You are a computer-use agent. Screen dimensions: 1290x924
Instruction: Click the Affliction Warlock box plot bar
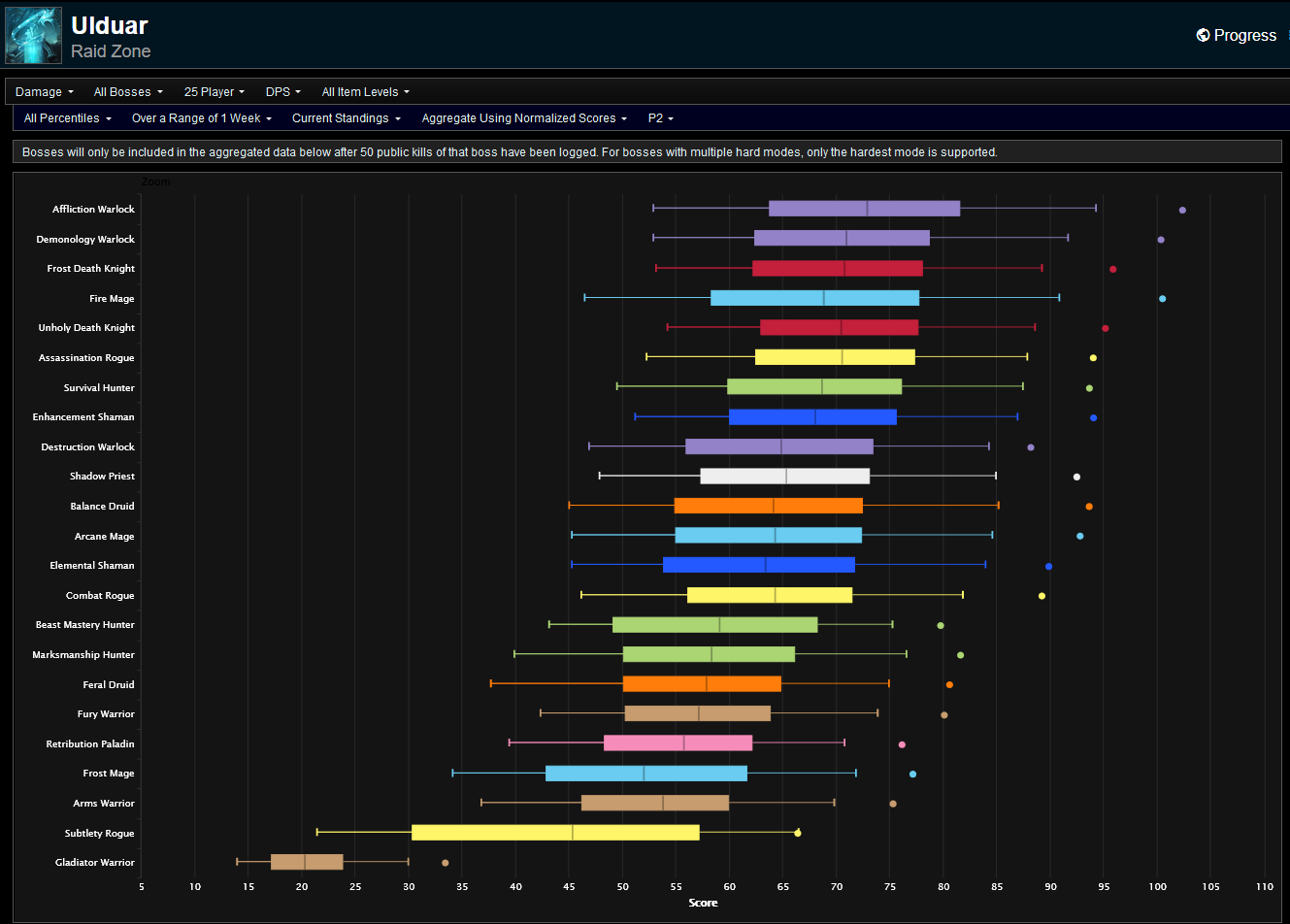click(x=864, y=209)
